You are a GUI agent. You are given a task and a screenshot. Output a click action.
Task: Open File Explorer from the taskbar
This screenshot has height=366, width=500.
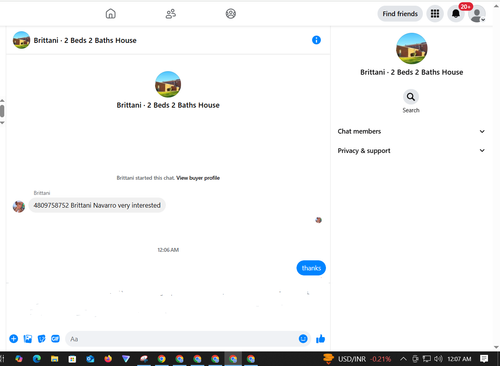click(x=54, y=359)
